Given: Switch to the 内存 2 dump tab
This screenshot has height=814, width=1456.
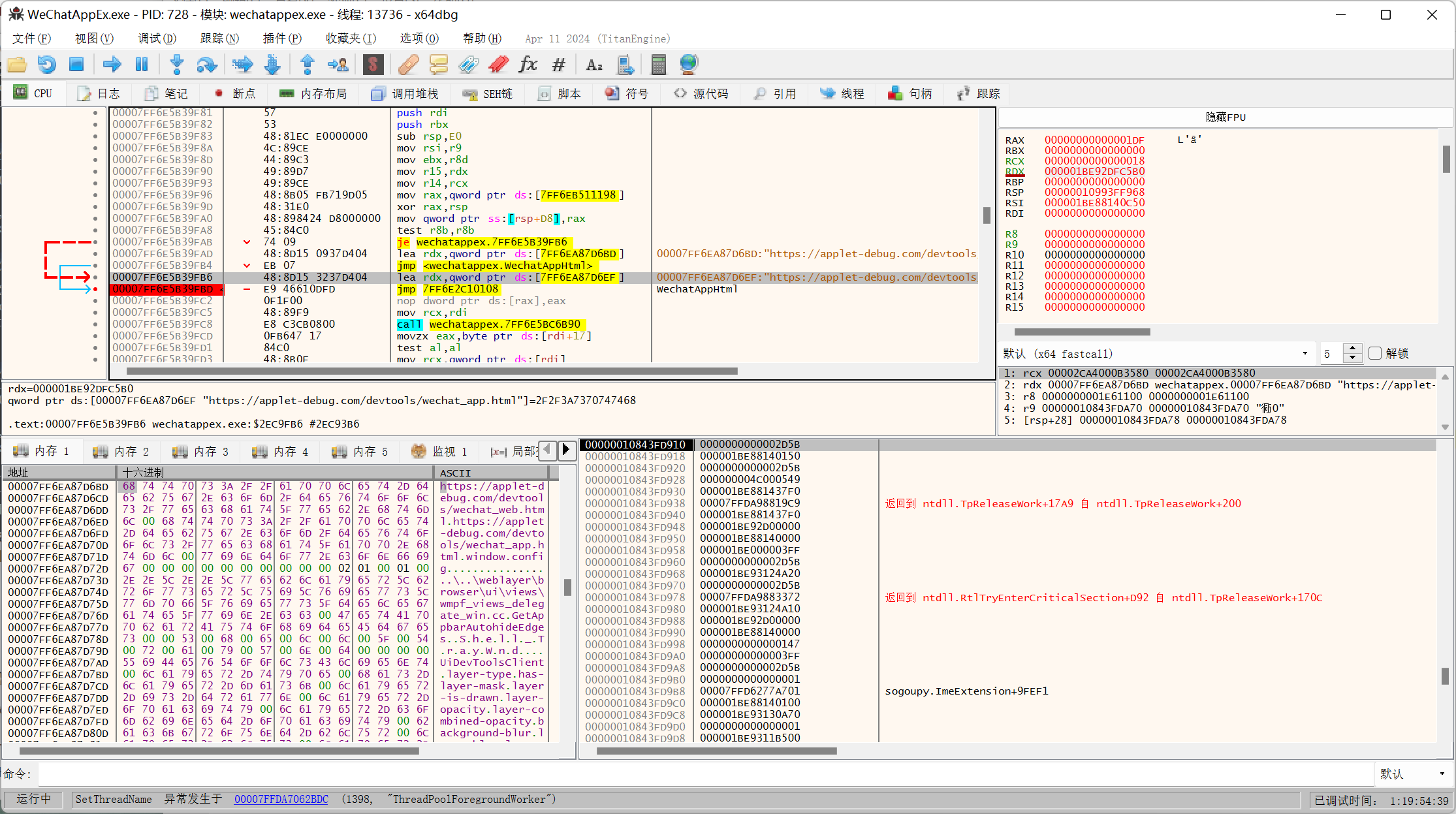Looking at the screenshot, I should click(x=122, y=451).
